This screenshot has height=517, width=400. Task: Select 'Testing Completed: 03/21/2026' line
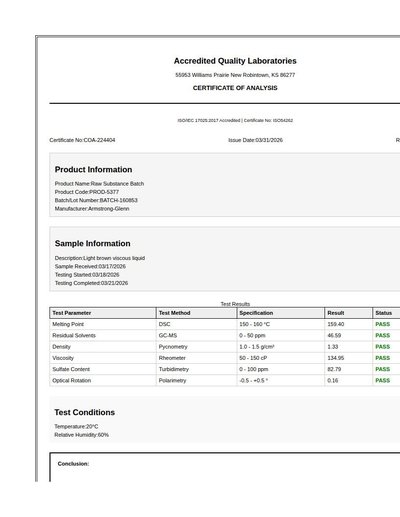pos(91,283)
